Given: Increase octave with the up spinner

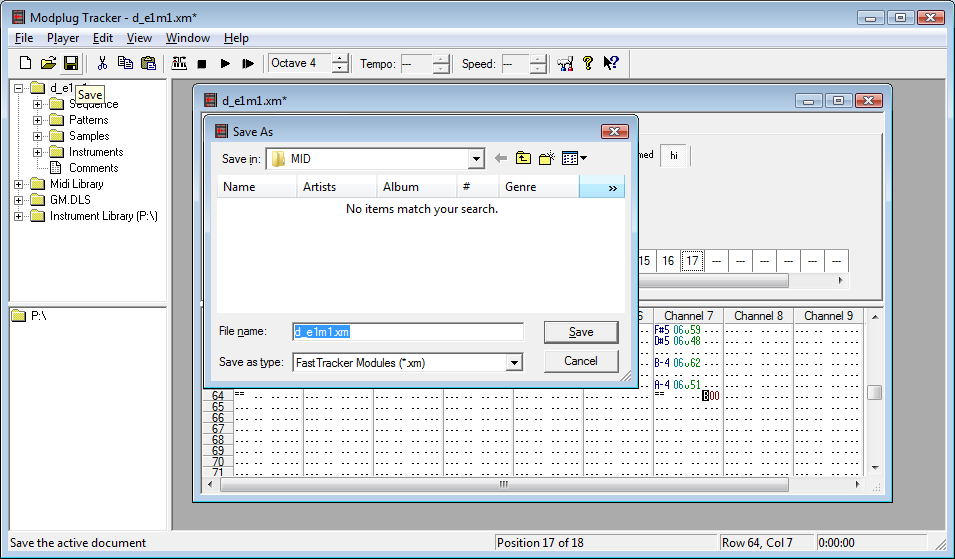Looking at the screenshot, I should pyautogui.click(x=340, y=58).
